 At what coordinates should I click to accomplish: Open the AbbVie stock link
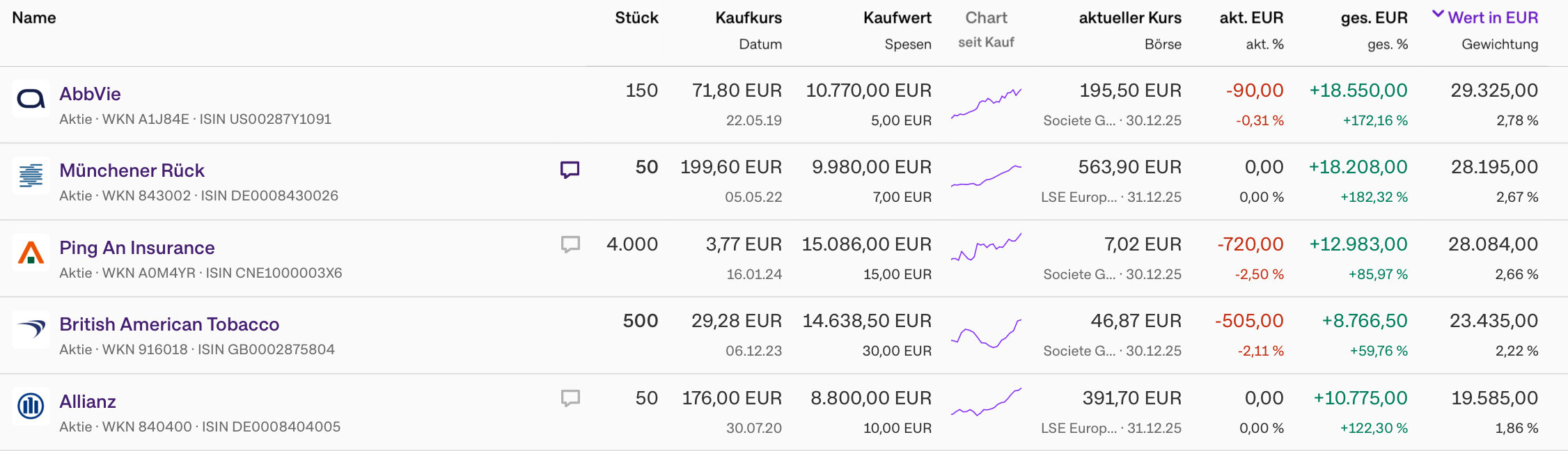pyautogui.click(x=90, y=94)
